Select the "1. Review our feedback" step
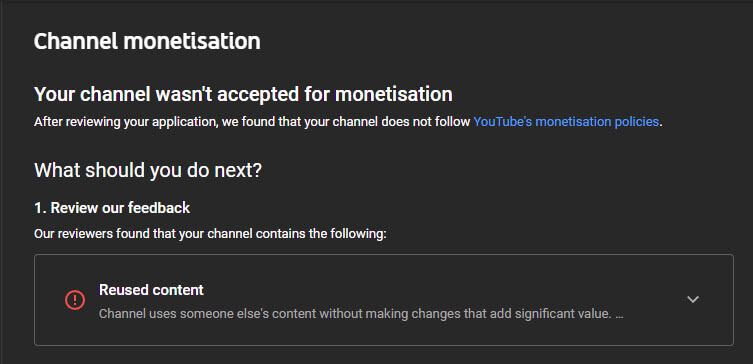 pos(112,208)
